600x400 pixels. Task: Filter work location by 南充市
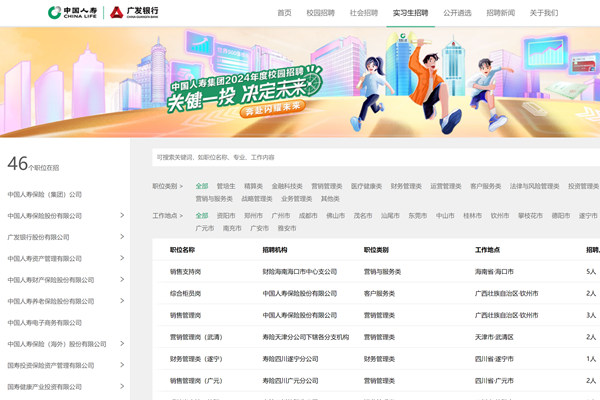pyautogui.click(x=232, y=228)
